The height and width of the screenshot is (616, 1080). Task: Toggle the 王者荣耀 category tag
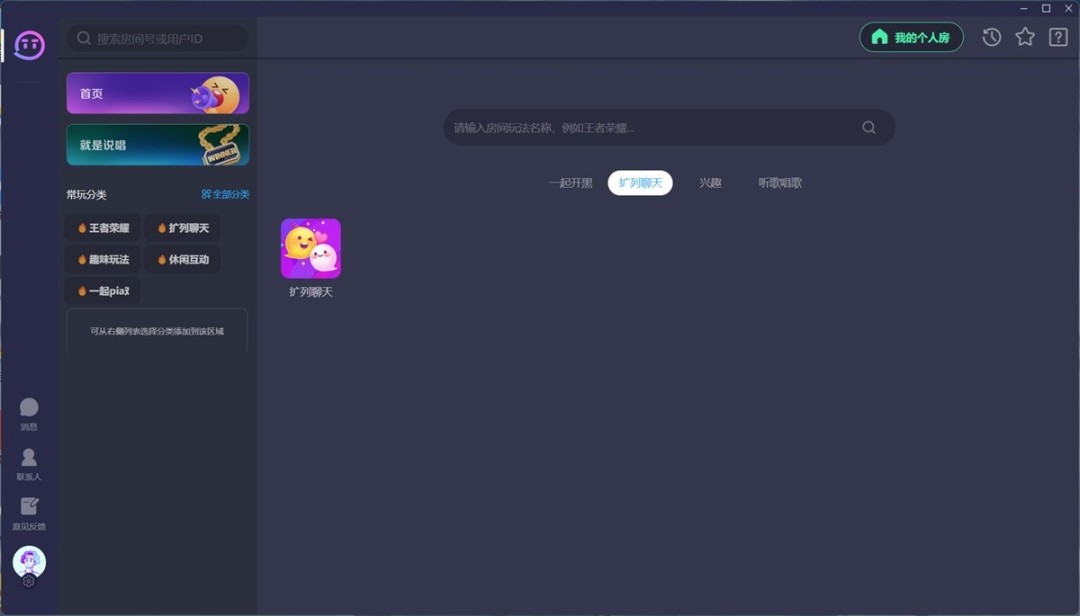101,228
